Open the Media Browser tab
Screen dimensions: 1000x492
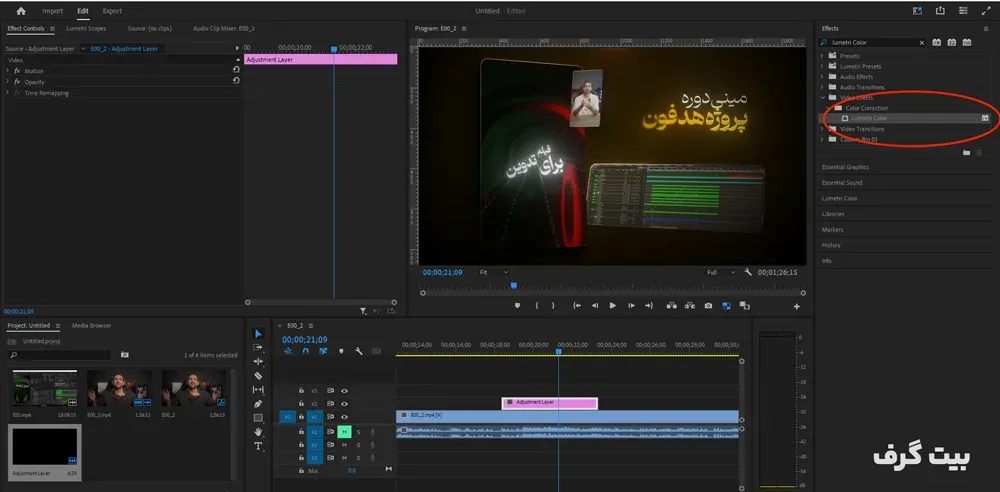(92, 325)
